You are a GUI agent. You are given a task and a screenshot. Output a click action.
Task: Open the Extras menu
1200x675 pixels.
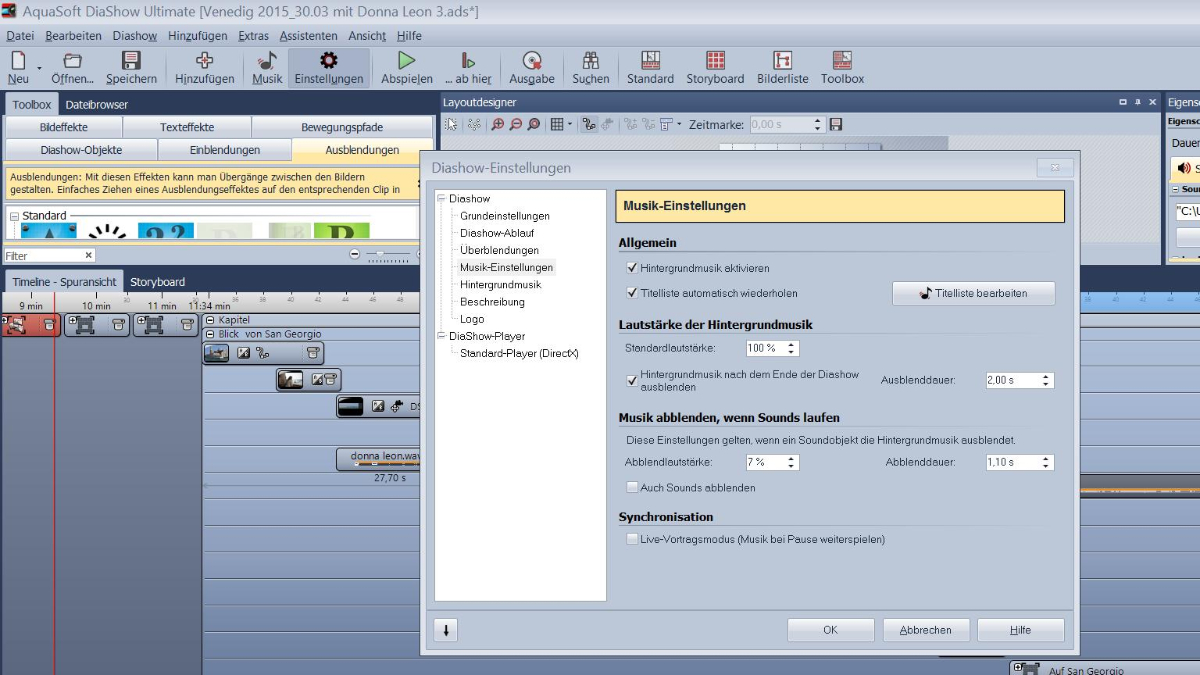(x=253, y=36)
